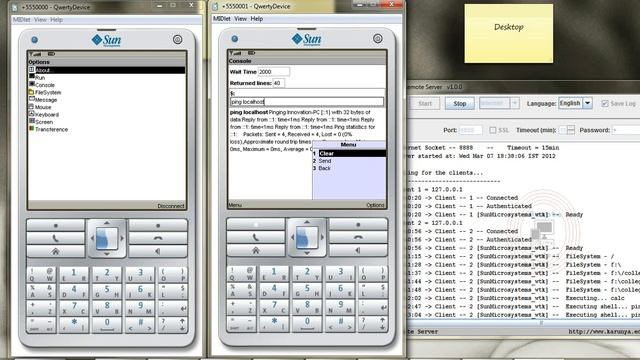Open Help menu in left emulator window
Viewport: 640px width, 360px height.
(x=56, y=20)
